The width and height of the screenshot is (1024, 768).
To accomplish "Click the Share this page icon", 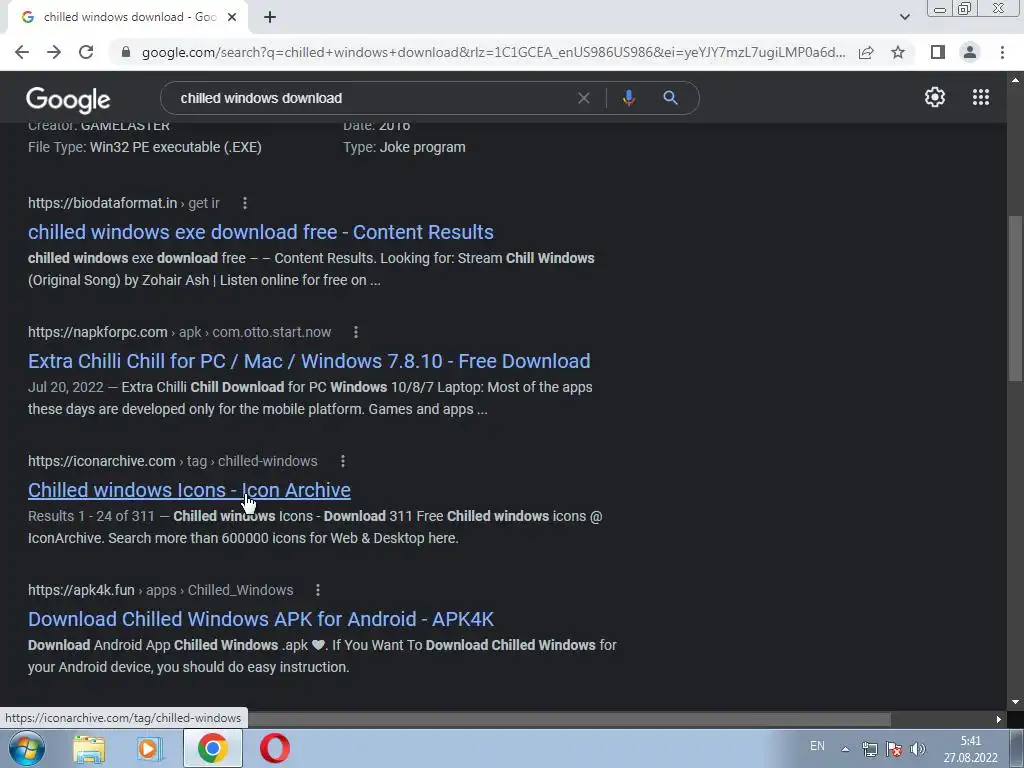I will click(866, 52).
